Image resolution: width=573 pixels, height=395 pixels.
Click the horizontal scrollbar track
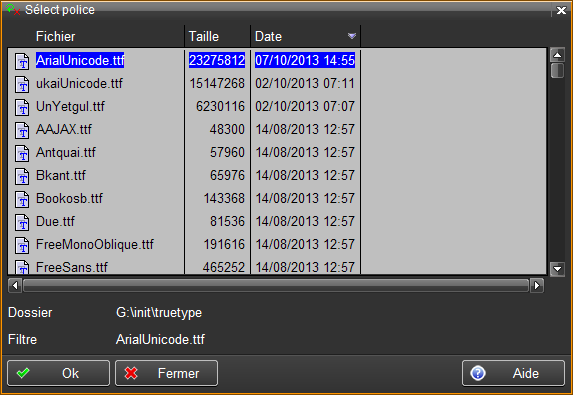point(276,285)
